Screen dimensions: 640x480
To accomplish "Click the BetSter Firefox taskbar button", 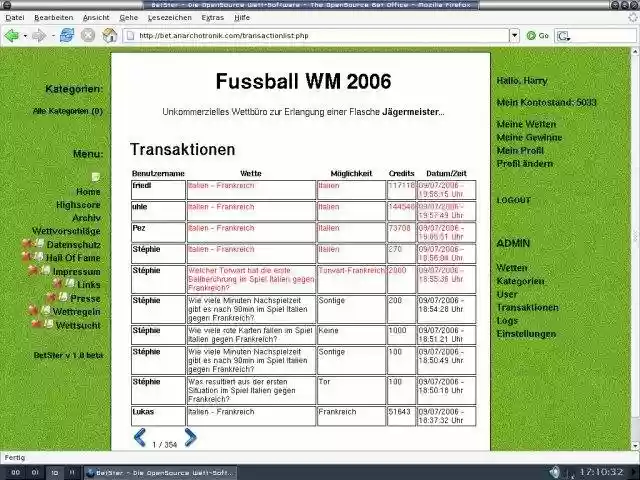I will point(160,473).
